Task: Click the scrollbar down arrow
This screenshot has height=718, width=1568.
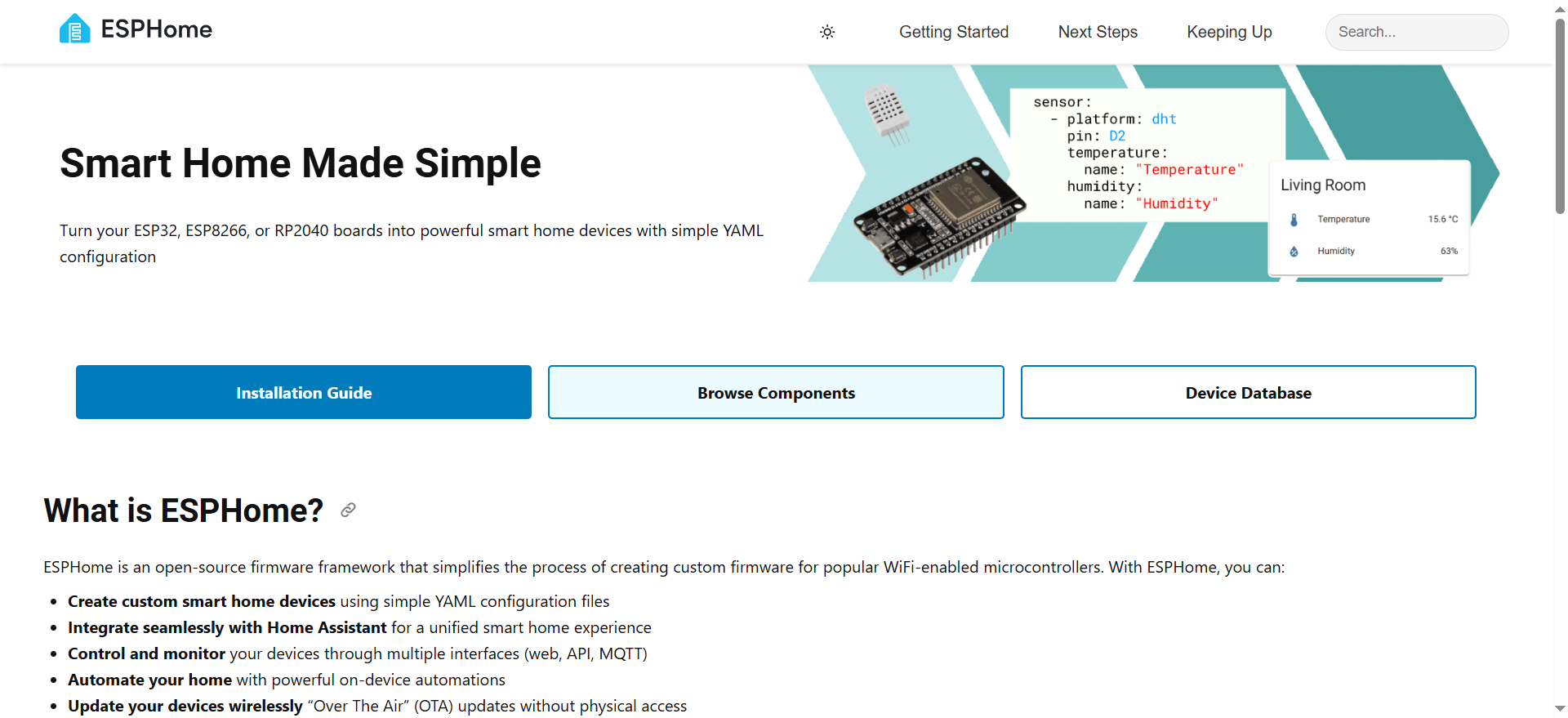Action: [x=1560, y=708]
